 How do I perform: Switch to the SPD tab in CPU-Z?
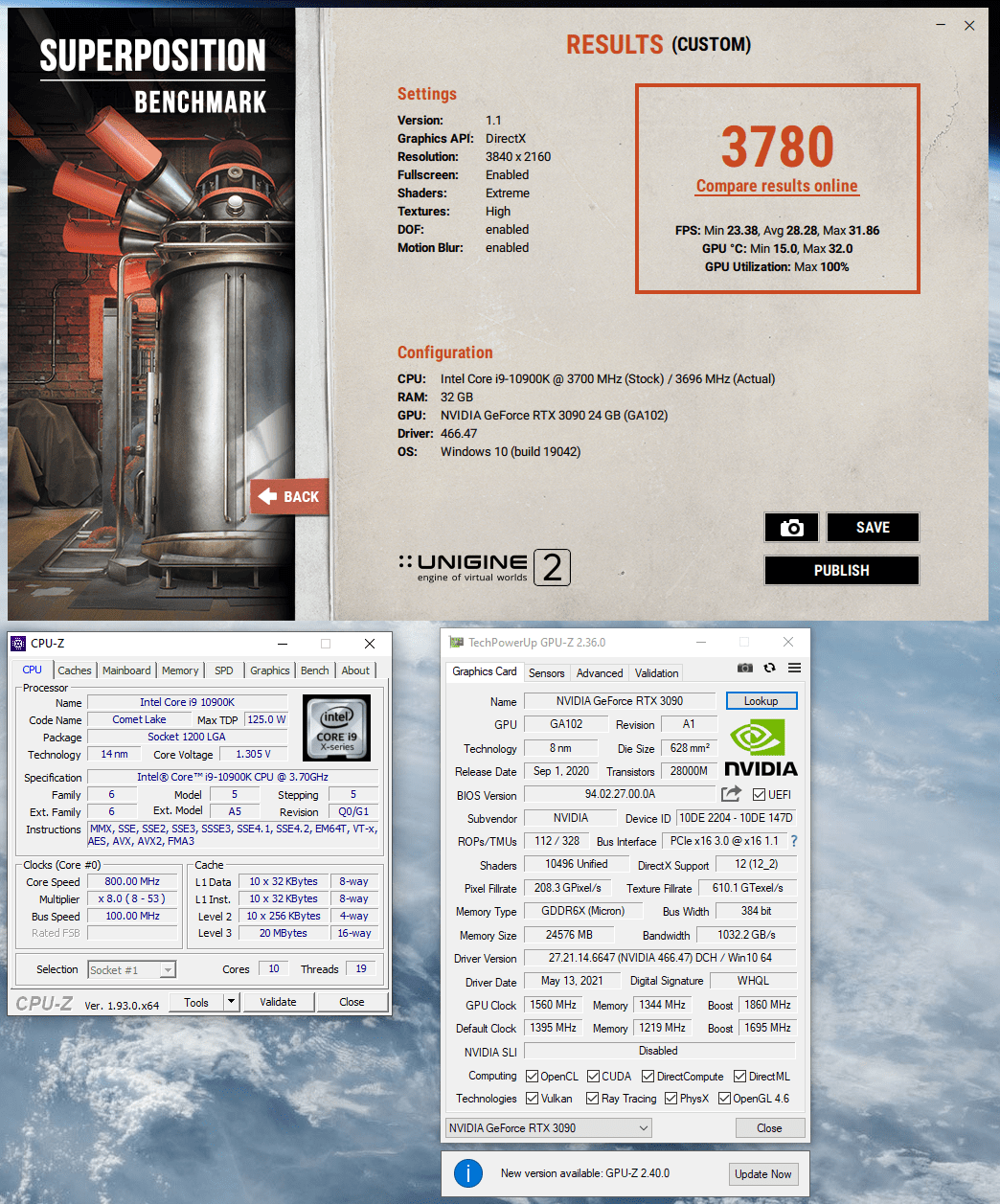coord(224,670)
